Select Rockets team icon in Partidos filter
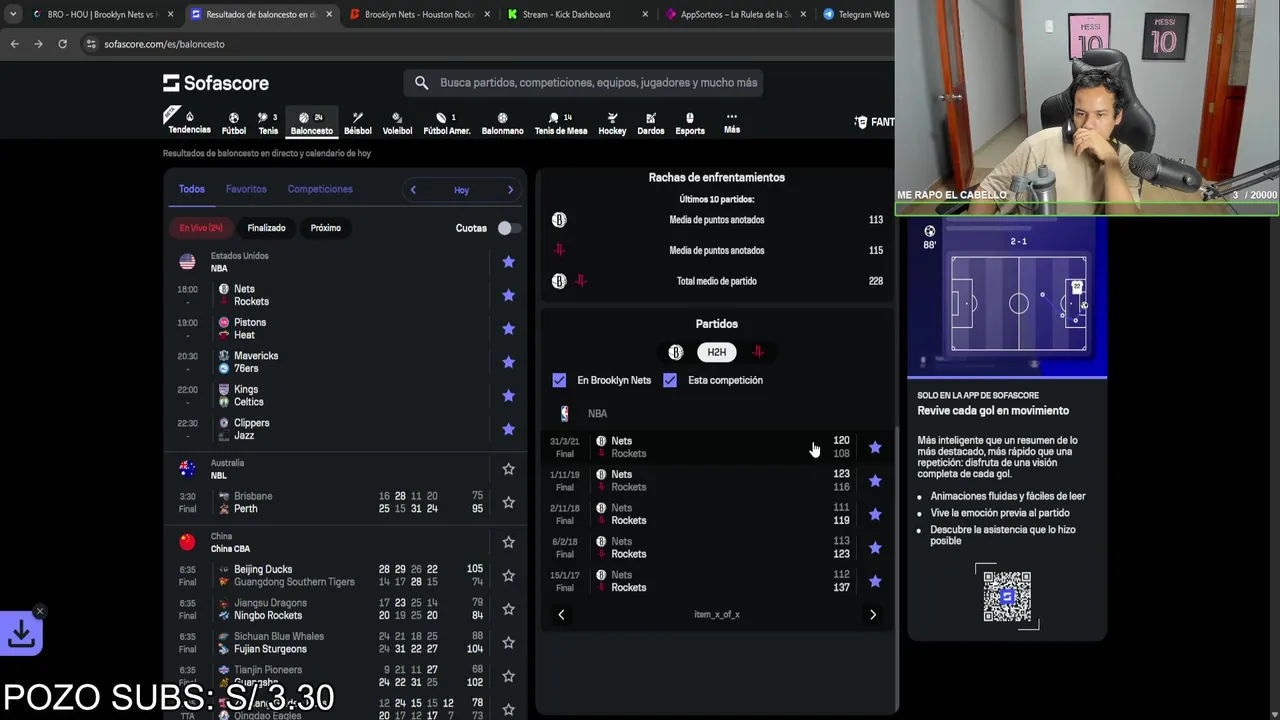This screenshot has width=1280, height=720. tap(758, 352)
